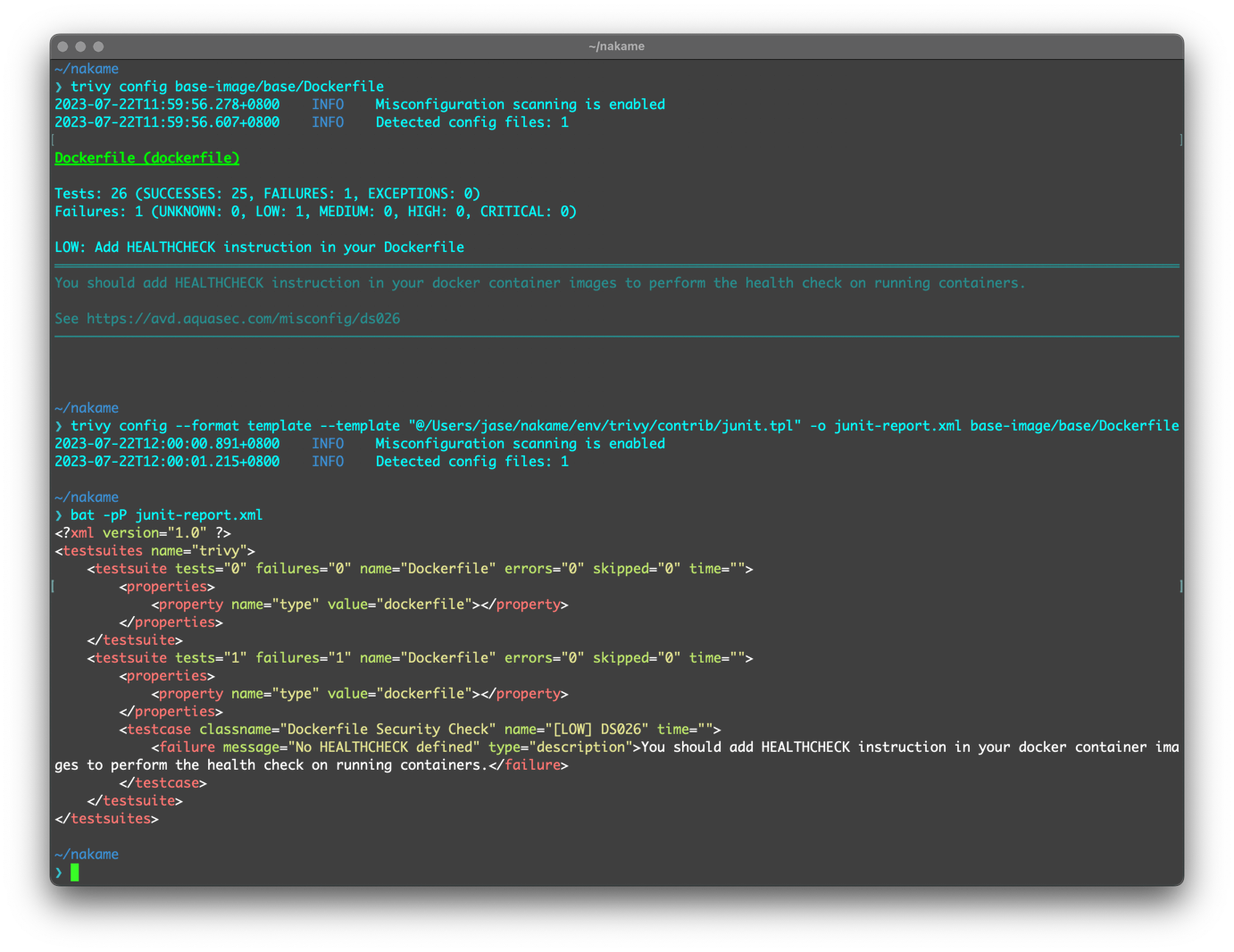Click junit-report.xml in the bat command
This screenshot has width=1234, height=952.
tap(198, 515)
